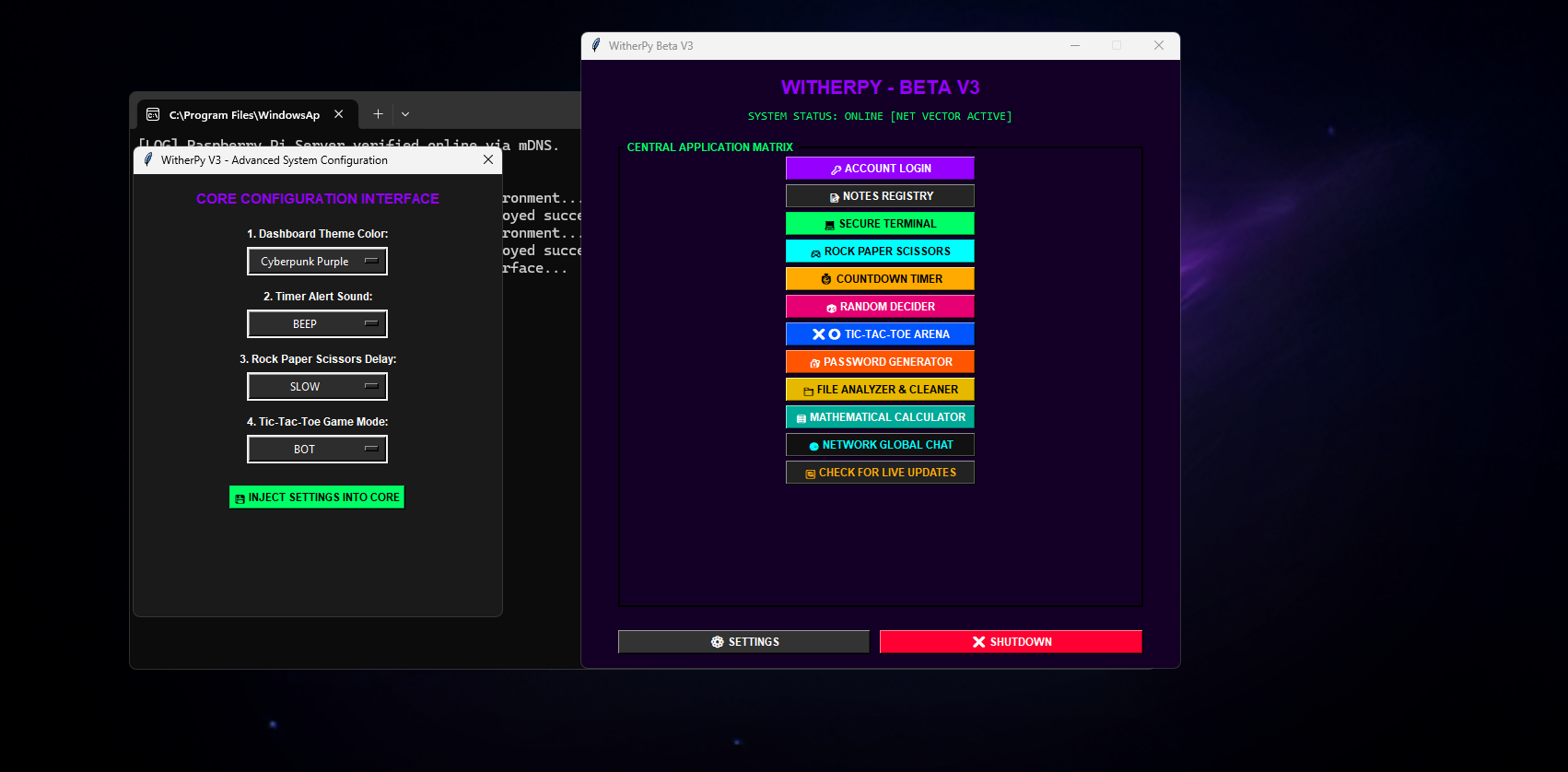1568x772 pixels.
Task: Click the red Shutdown button
Action: [1011, 642]
